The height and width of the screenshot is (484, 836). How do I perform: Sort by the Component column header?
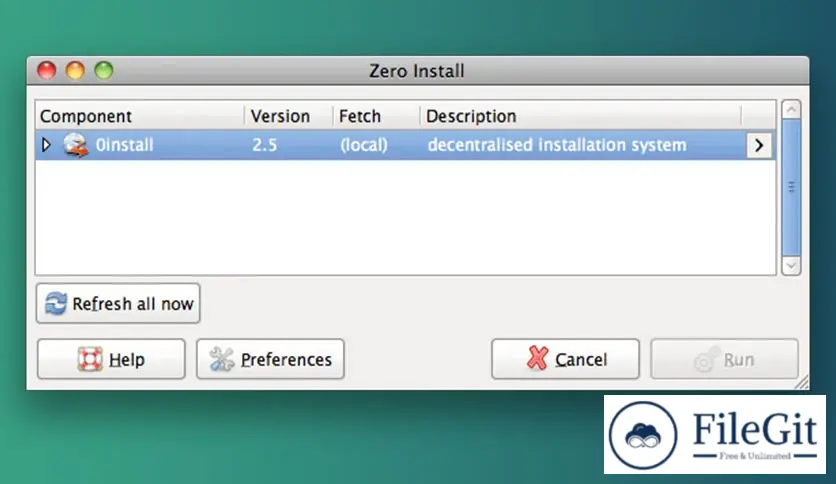[140, 116]
